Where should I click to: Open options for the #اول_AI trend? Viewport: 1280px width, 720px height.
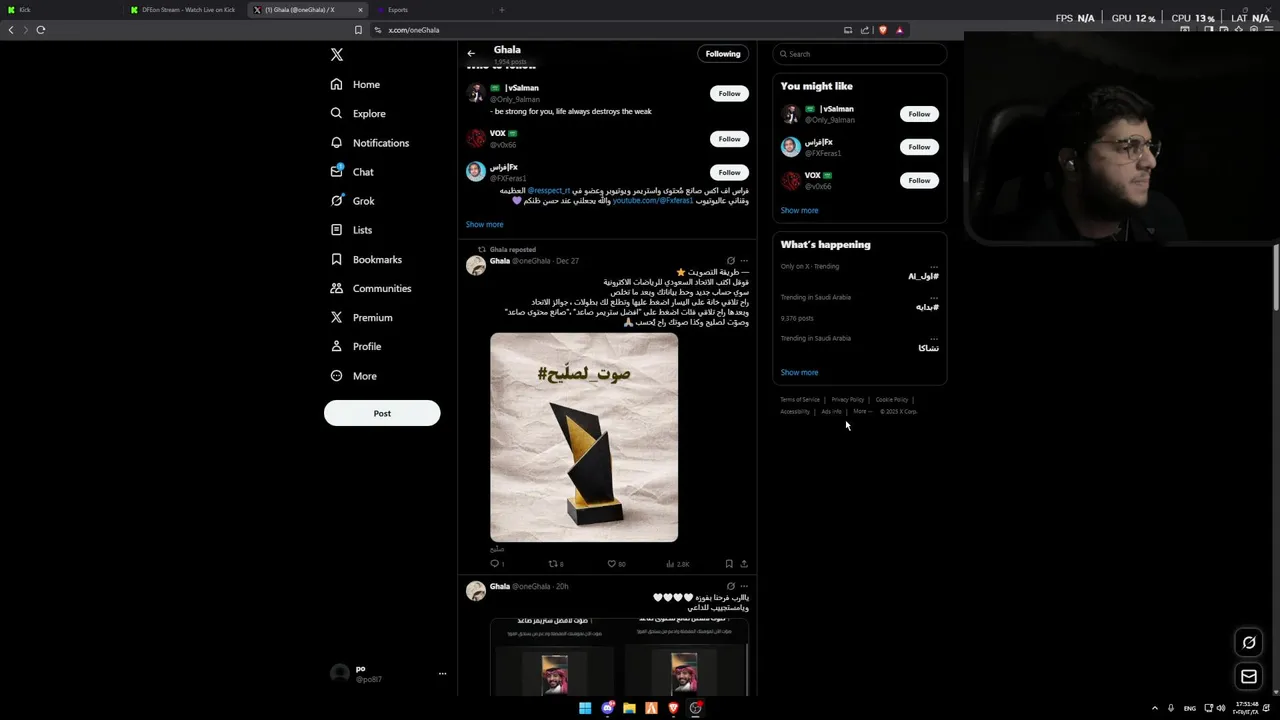click(934, 266)
